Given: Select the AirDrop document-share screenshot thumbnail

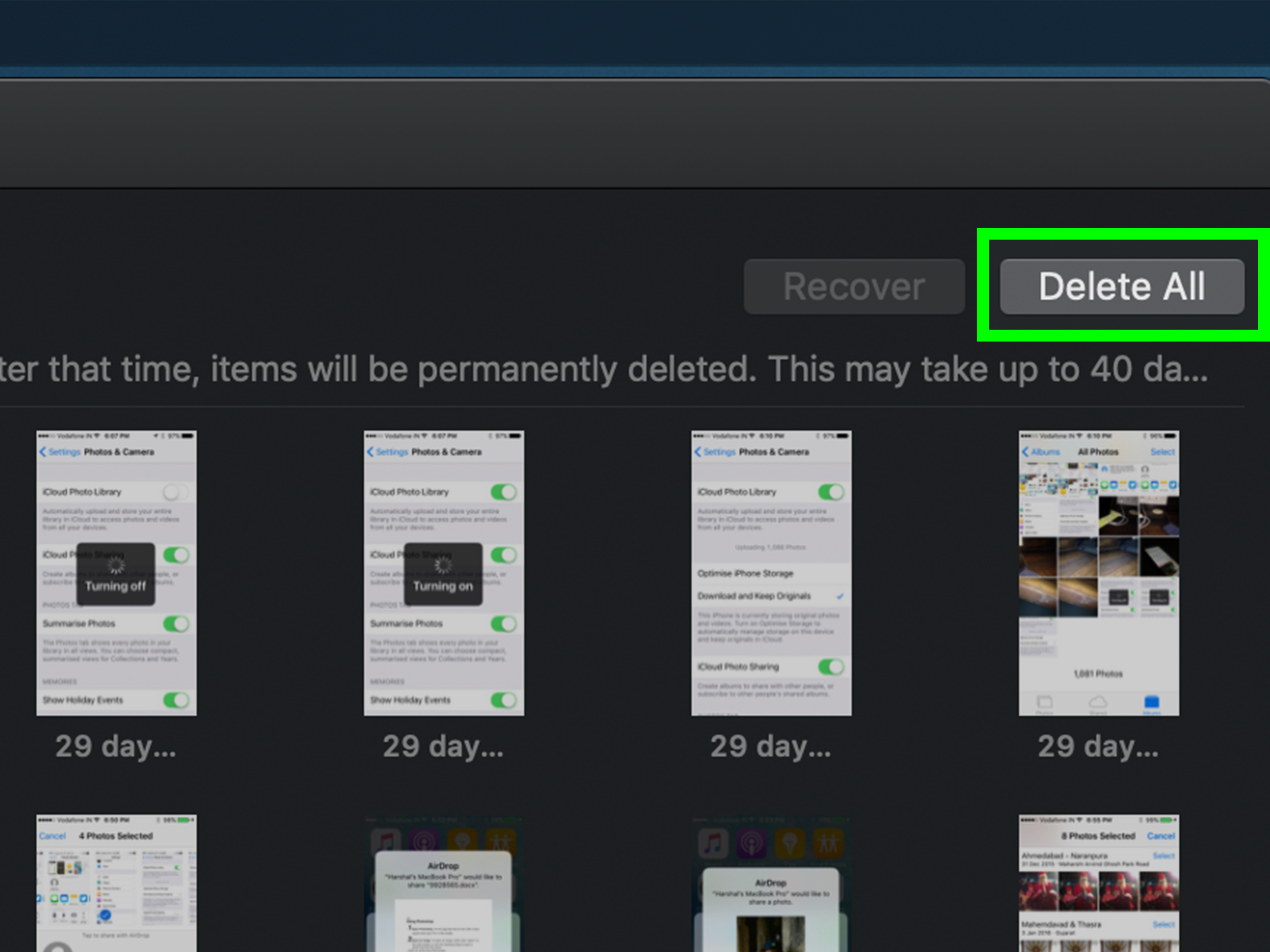Looking at the screenshot, I should point(444,883).
